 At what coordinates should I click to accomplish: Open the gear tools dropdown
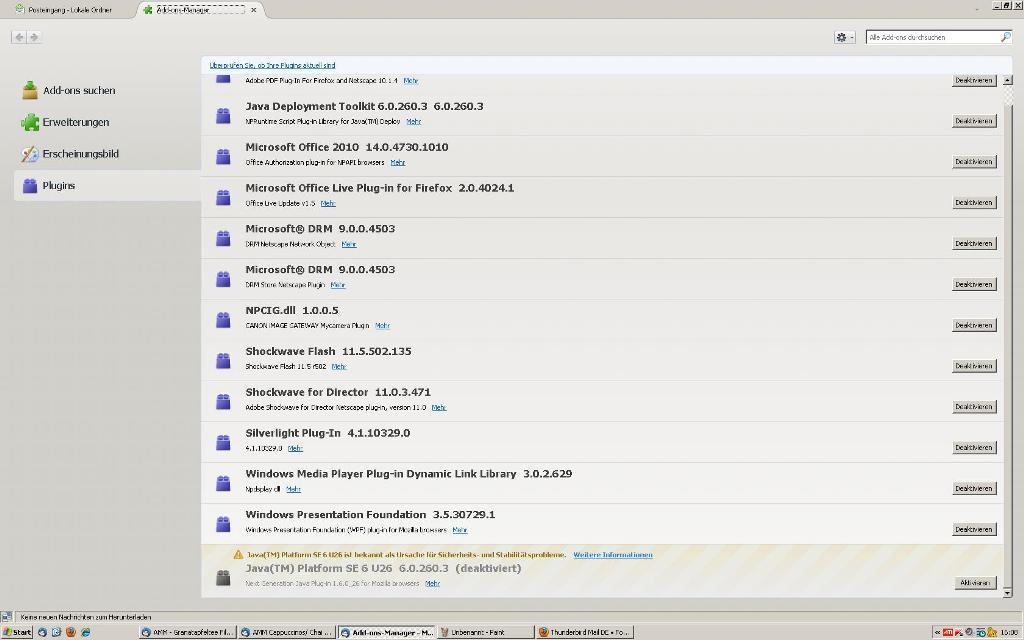click(844, 37)
